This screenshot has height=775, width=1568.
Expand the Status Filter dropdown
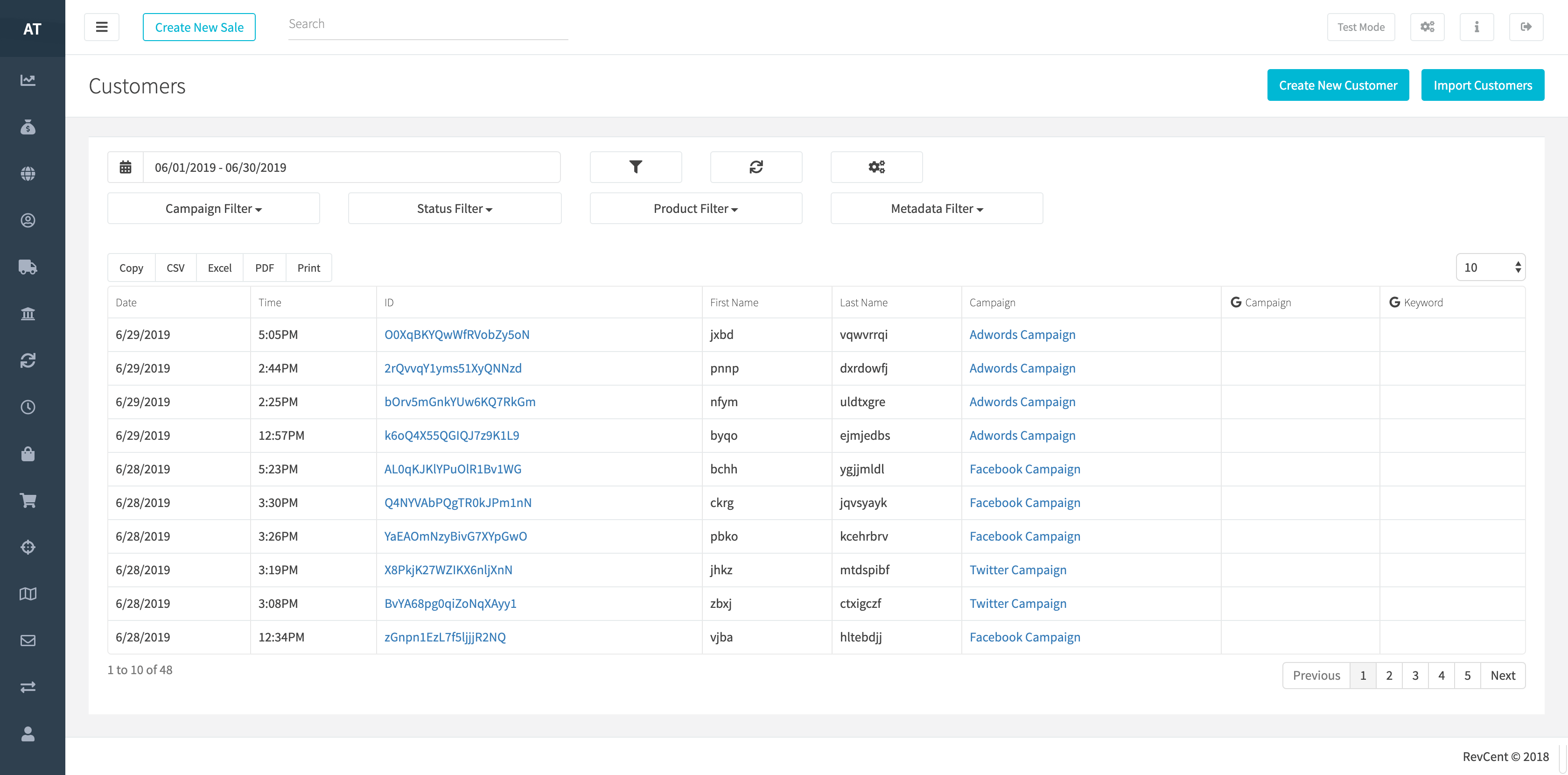click(x=455, y=208)
